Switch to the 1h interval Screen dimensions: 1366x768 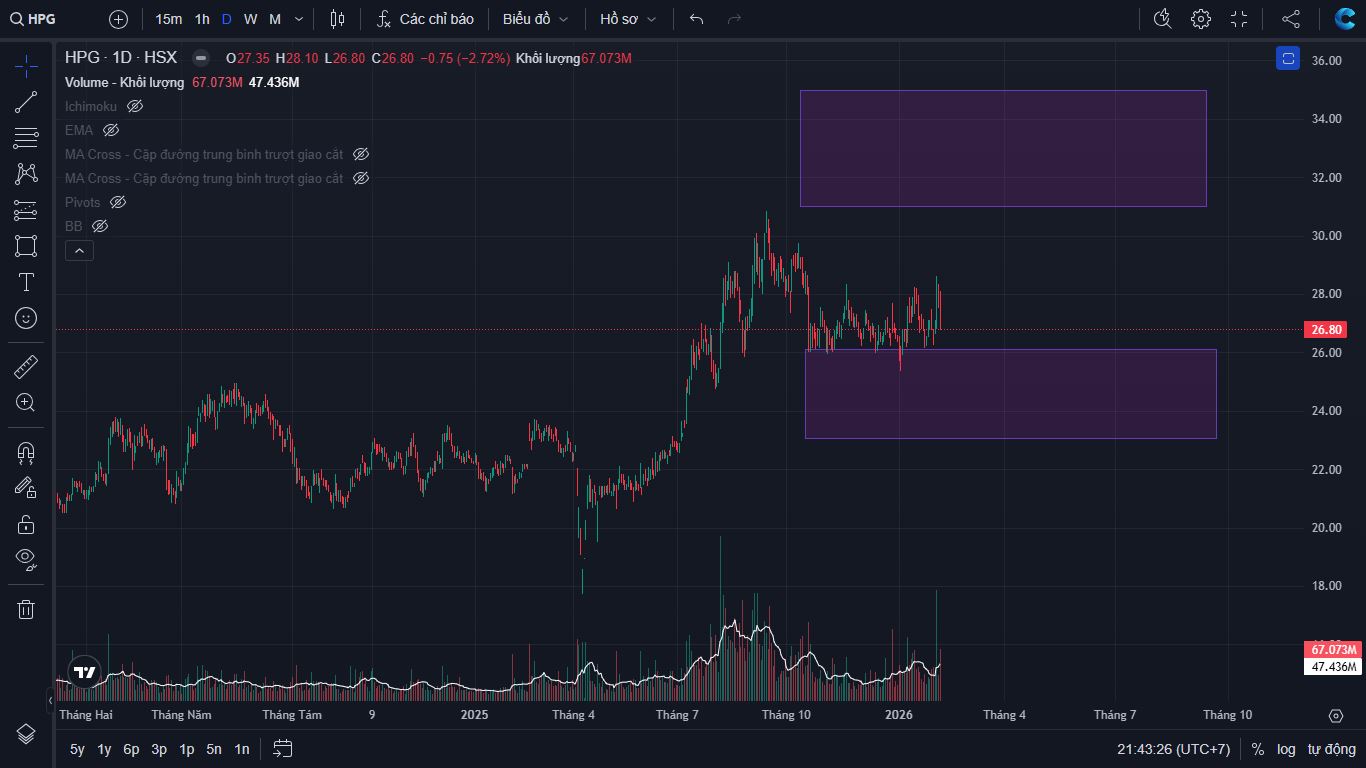tap(202, 19)
